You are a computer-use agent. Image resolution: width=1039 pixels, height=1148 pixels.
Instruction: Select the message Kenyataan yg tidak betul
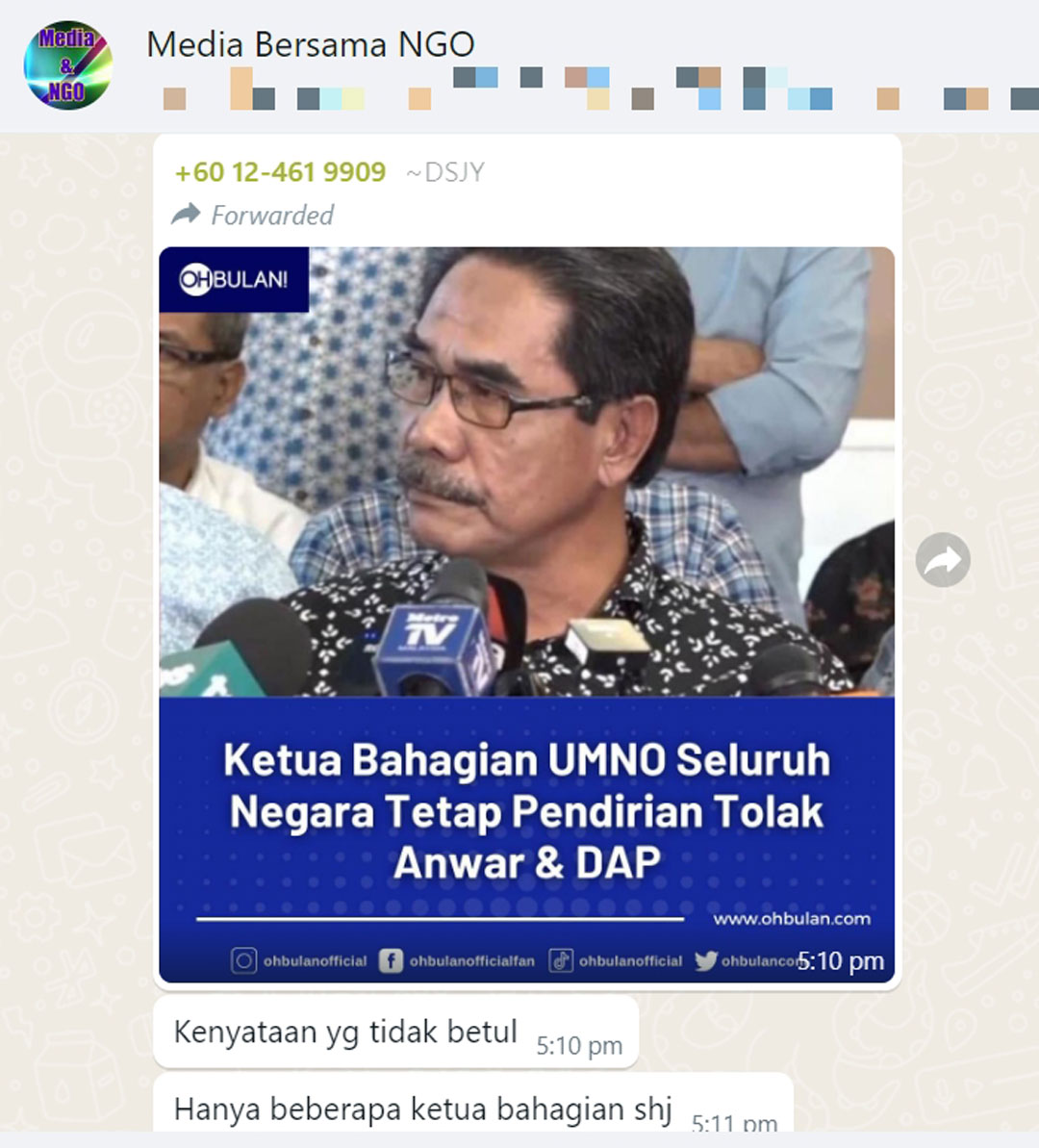click(396, 1032)
